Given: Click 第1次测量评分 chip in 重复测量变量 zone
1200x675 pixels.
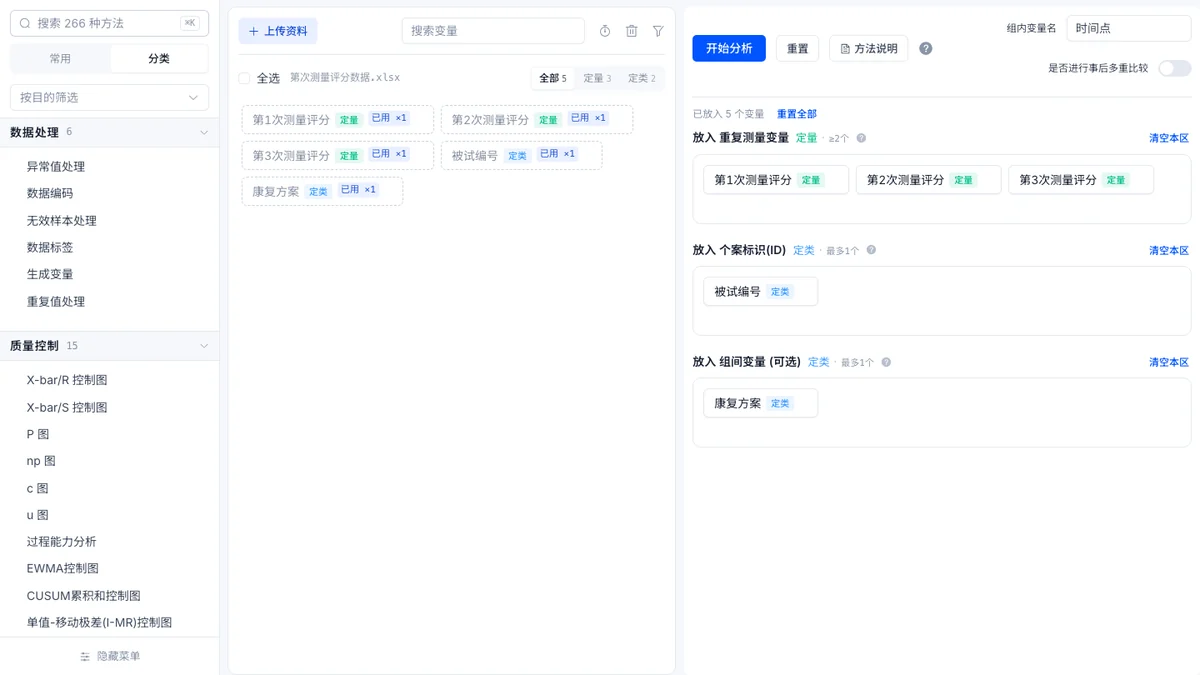Looking at the screenshot, I should pos(776,180).
